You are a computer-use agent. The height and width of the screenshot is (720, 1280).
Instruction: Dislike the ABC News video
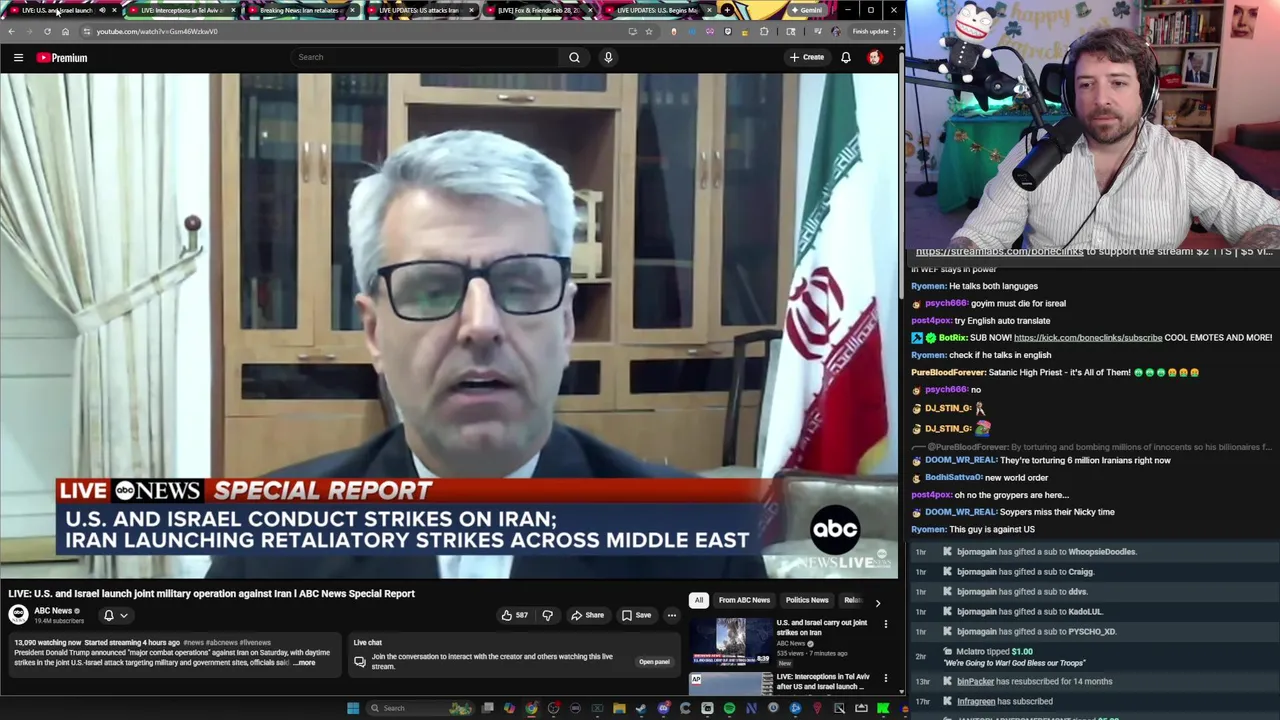[x=547, y=615]
